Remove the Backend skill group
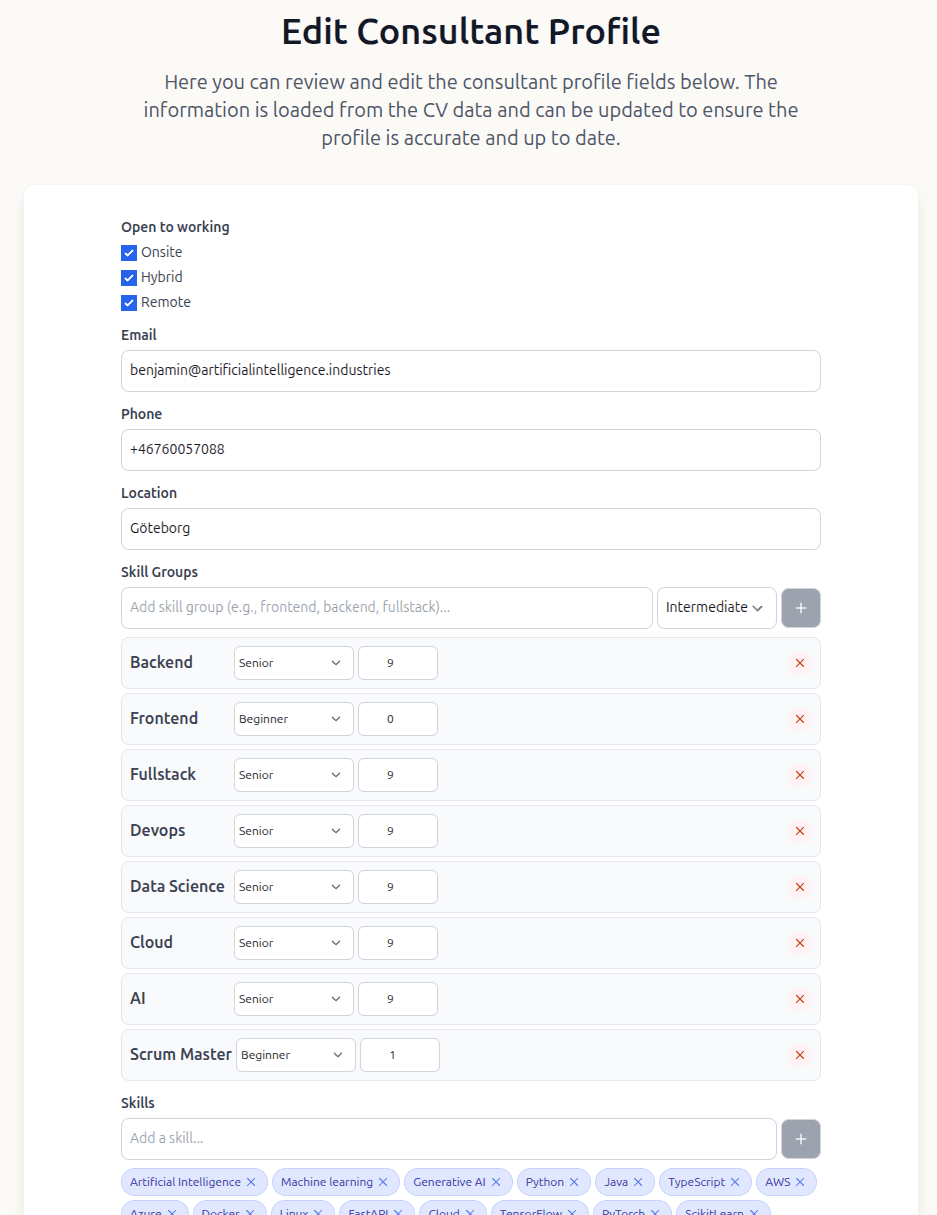The height and width of the screenshot is (1215, 937). pos(799,662)
